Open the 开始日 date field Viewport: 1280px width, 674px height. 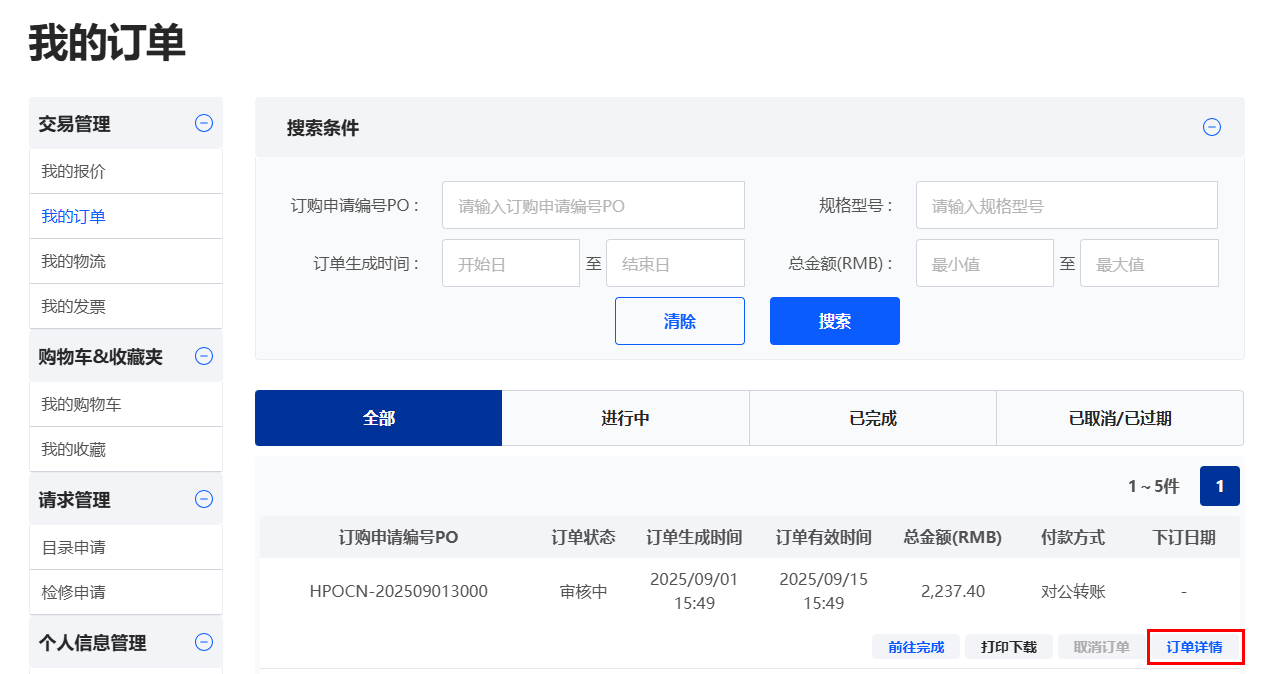510,263
